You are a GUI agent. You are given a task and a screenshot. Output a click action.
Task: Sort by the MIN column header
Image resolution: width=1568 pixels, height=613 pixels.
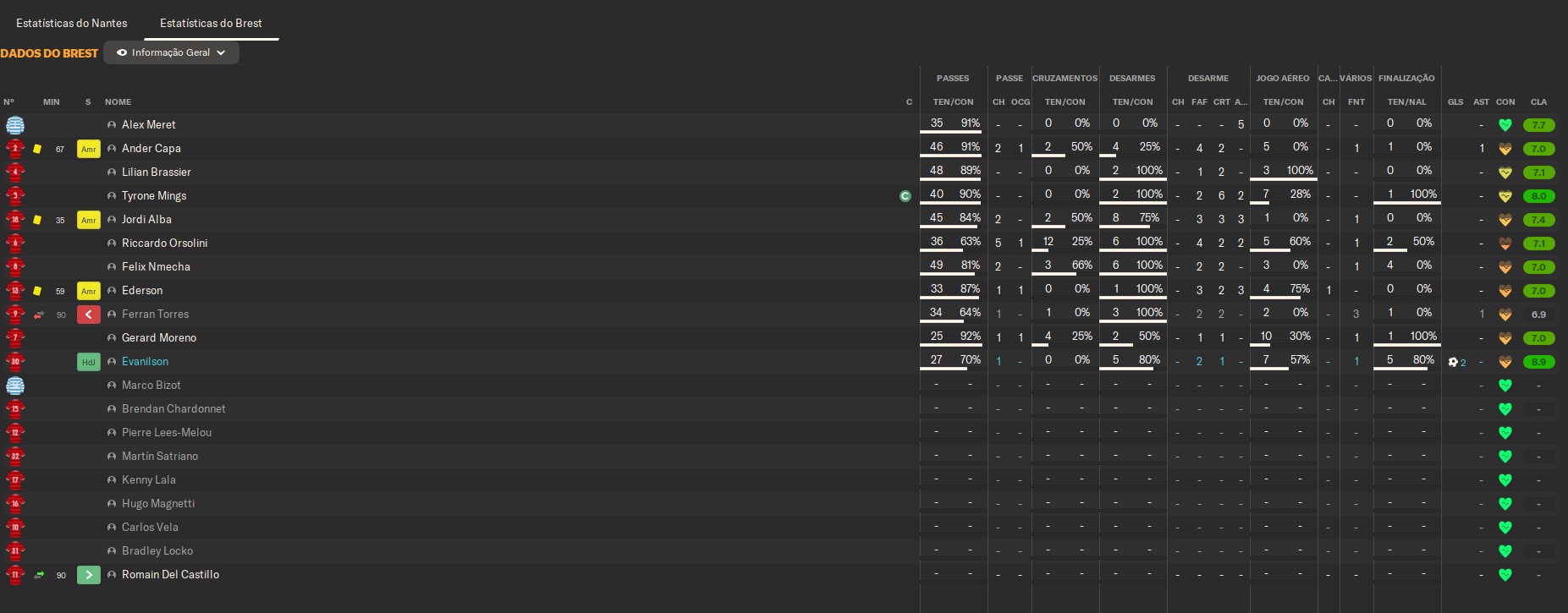(x=52, y=101)
